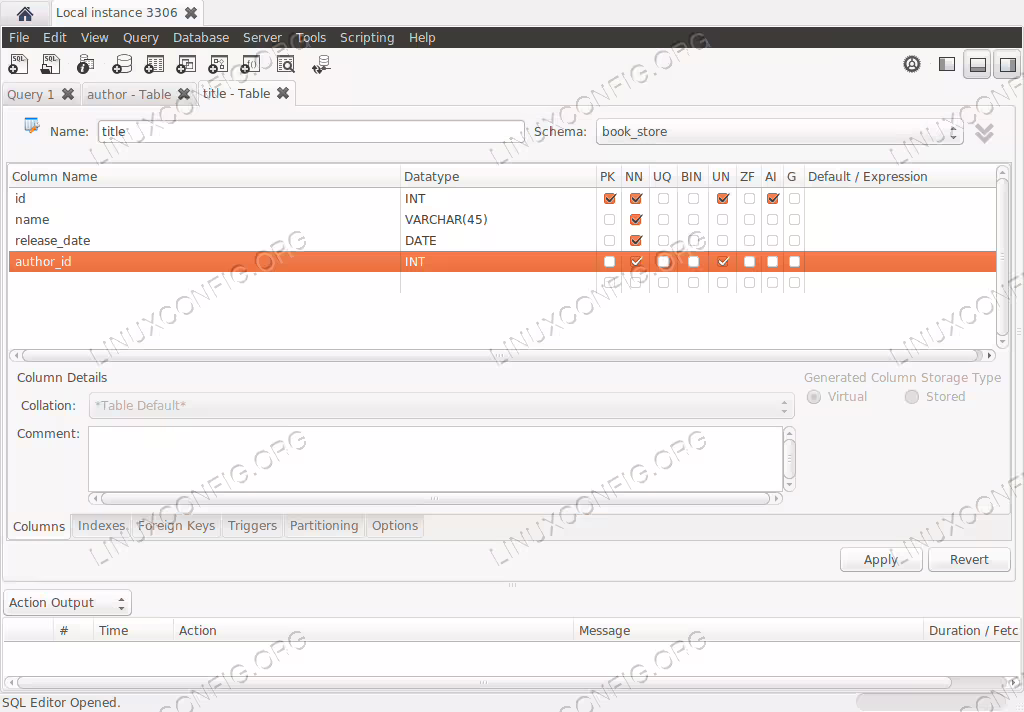Close the Query 1 tab

[68, 94]
